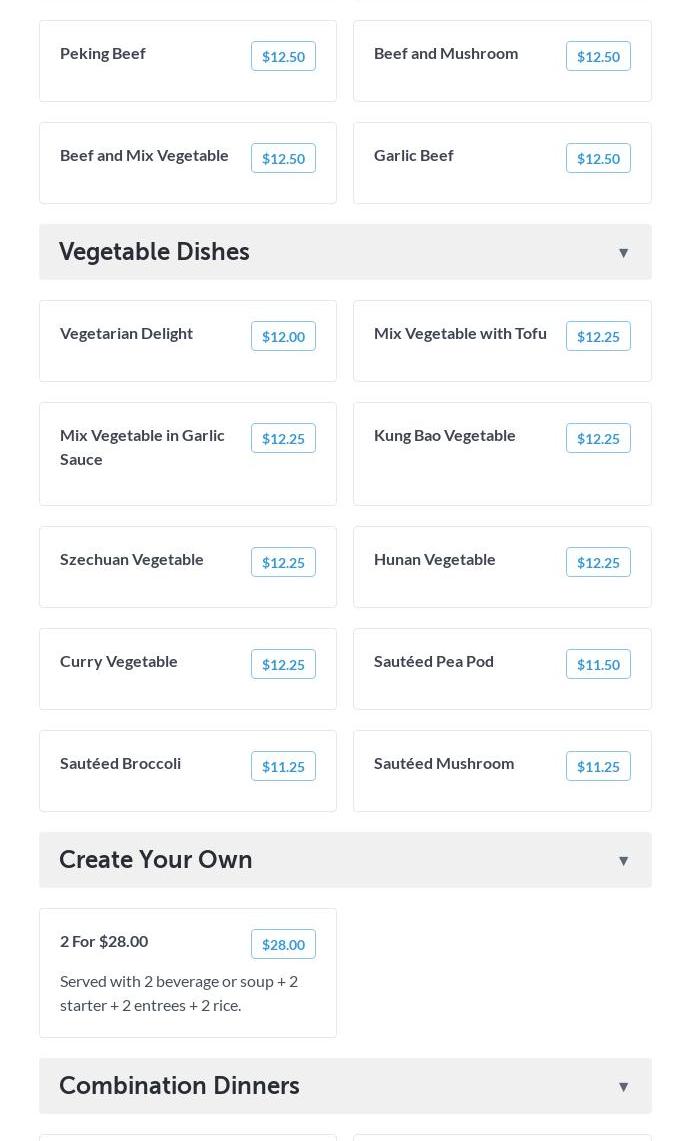This screenshot has height=1141, width=690.
Task: Click the Beef and Mix Vegetable price
Action: pyautogui.click(x=283, y=158)
